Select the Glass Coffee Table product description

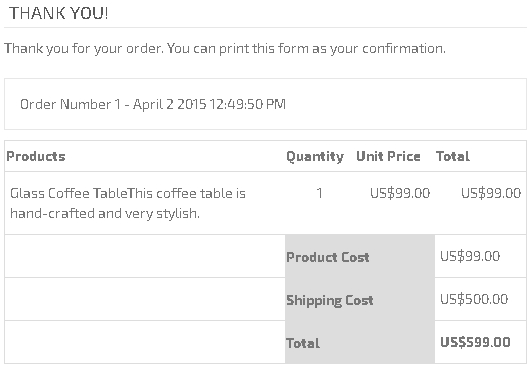click(128, 203)
